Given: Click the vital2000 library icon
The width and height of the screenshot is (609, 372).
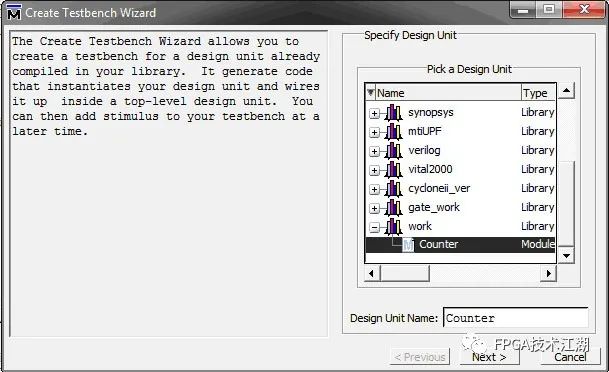Looking at the screenshot, I should coord(393,170).
